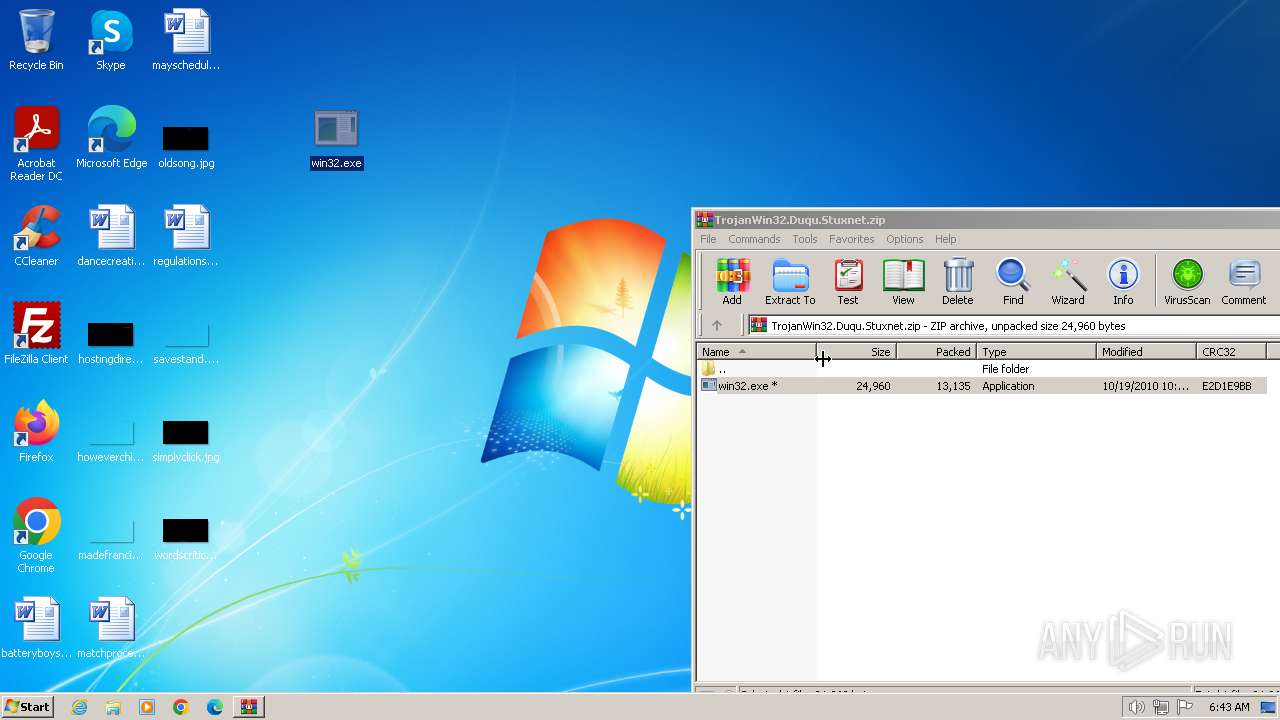Select the Recycle Bin desktop icon
Image resolution: width=1280 pixels, height=720 pixels.
[36, 41]
